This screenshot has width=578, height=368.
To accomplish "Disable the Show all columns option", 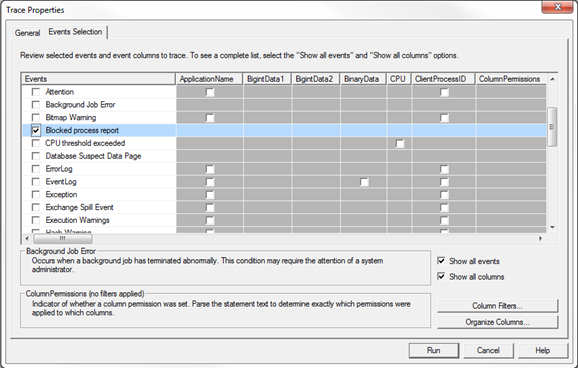I will pos(441,276).
